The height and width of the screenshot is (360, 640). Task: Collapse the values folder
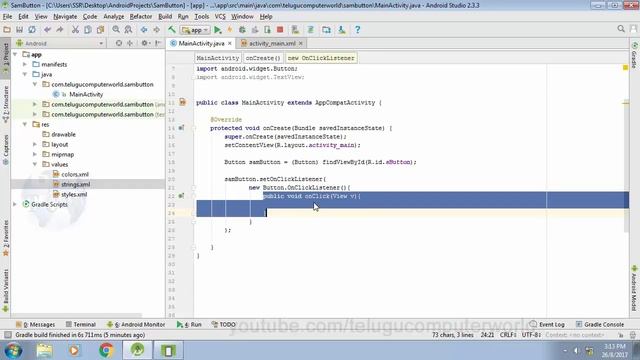point(35,164)
